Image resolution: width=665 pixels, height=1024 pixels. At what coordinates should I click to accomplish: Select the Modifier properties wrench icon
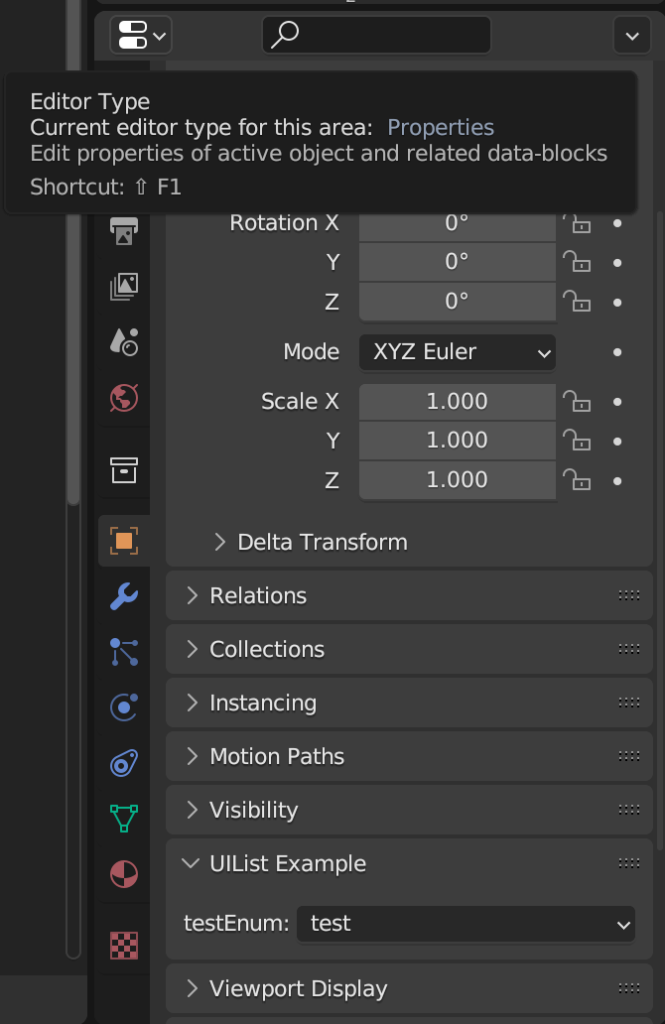click(123, 596)
